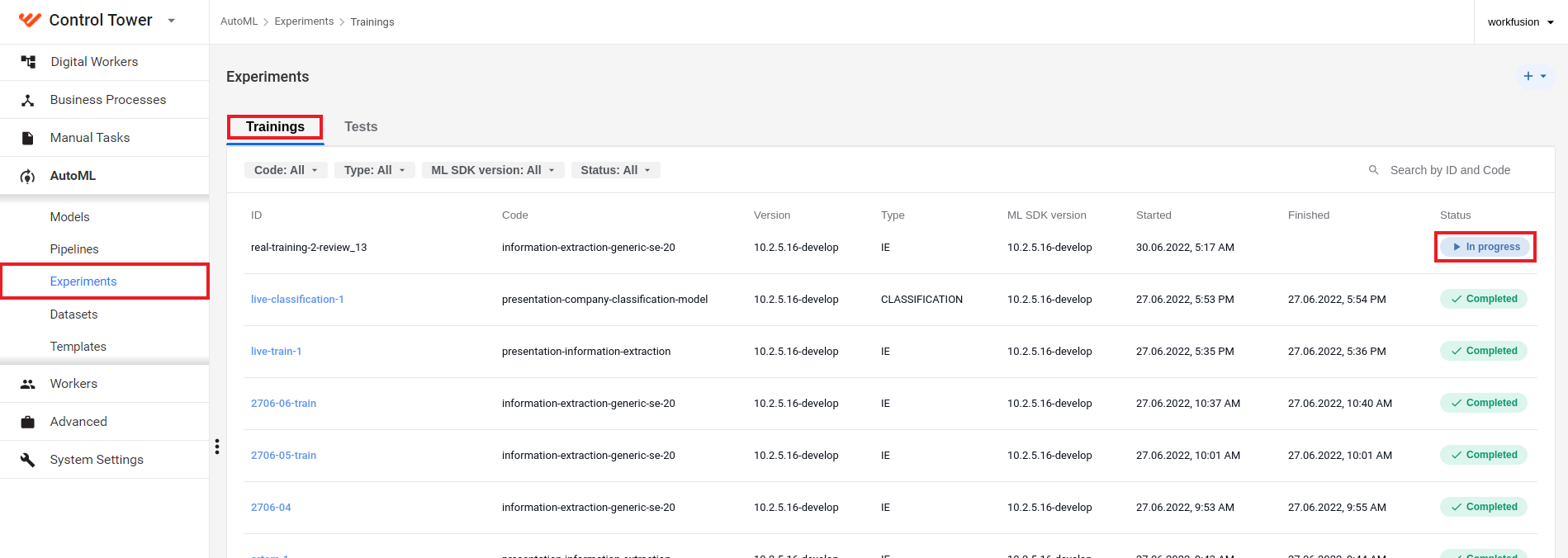The height and width of the screenshot is (558, 1568).
Task: Open the live-train-1 training
Action: (x=277, y=352)
